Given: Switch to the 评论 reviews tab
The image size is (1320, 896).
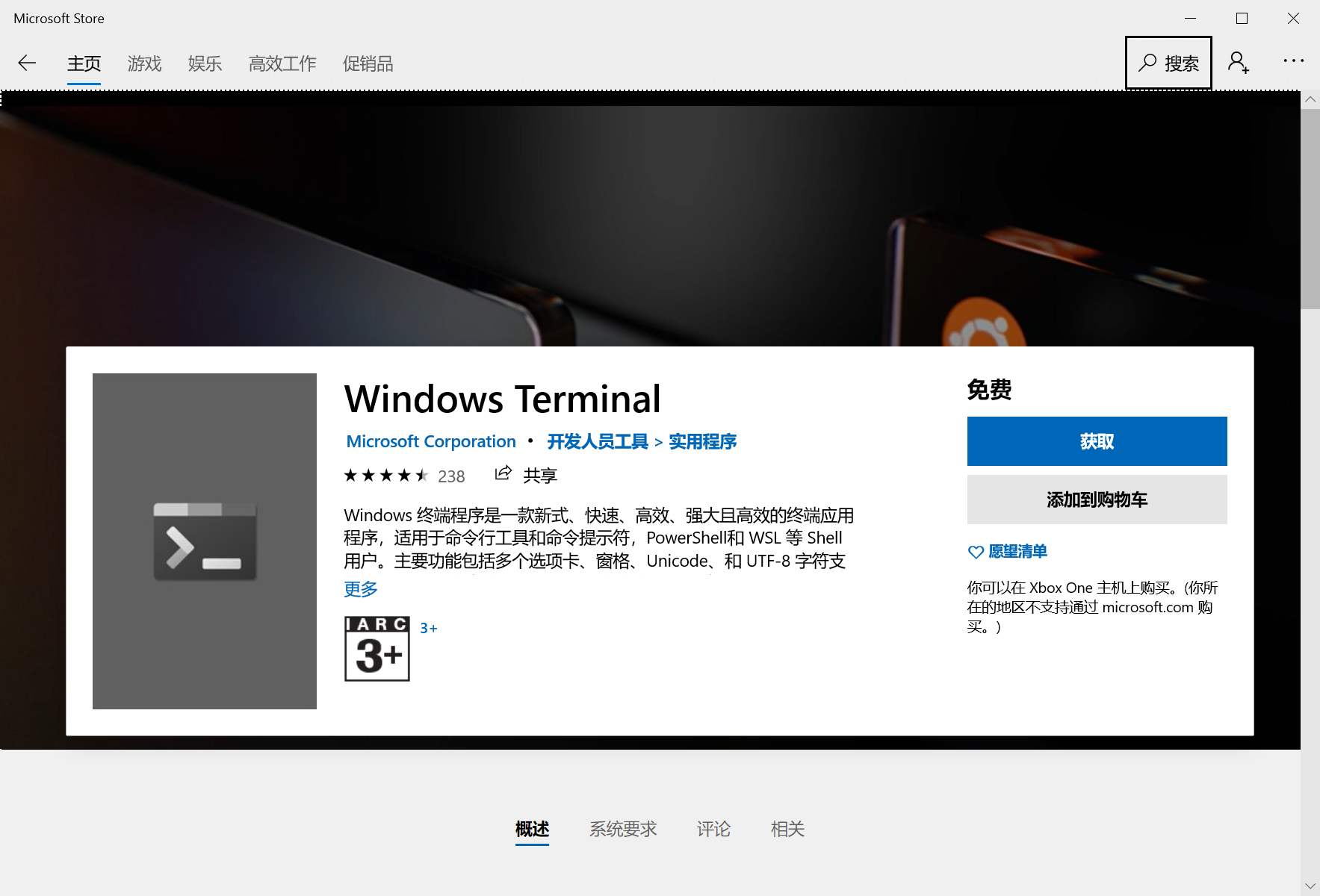Looking at the screenshot, I should point(713,829).
